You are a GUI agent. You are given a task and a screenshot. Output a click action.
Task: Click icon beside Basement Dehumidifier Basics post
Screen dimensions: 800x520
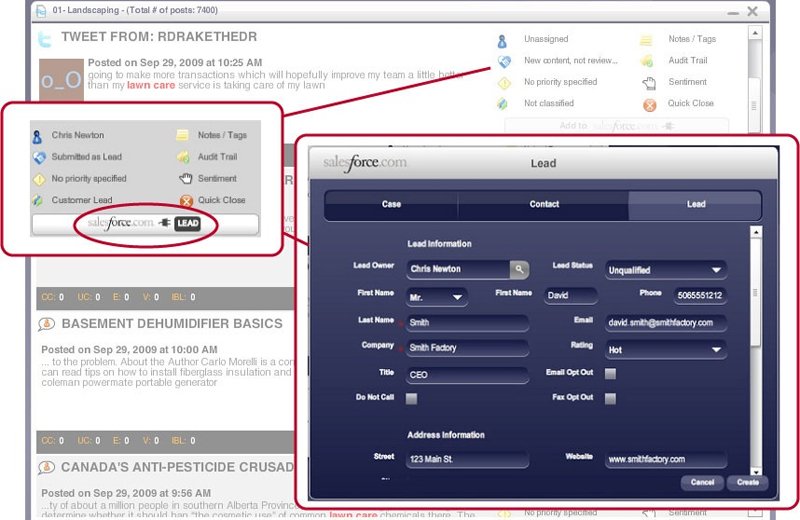47,324
